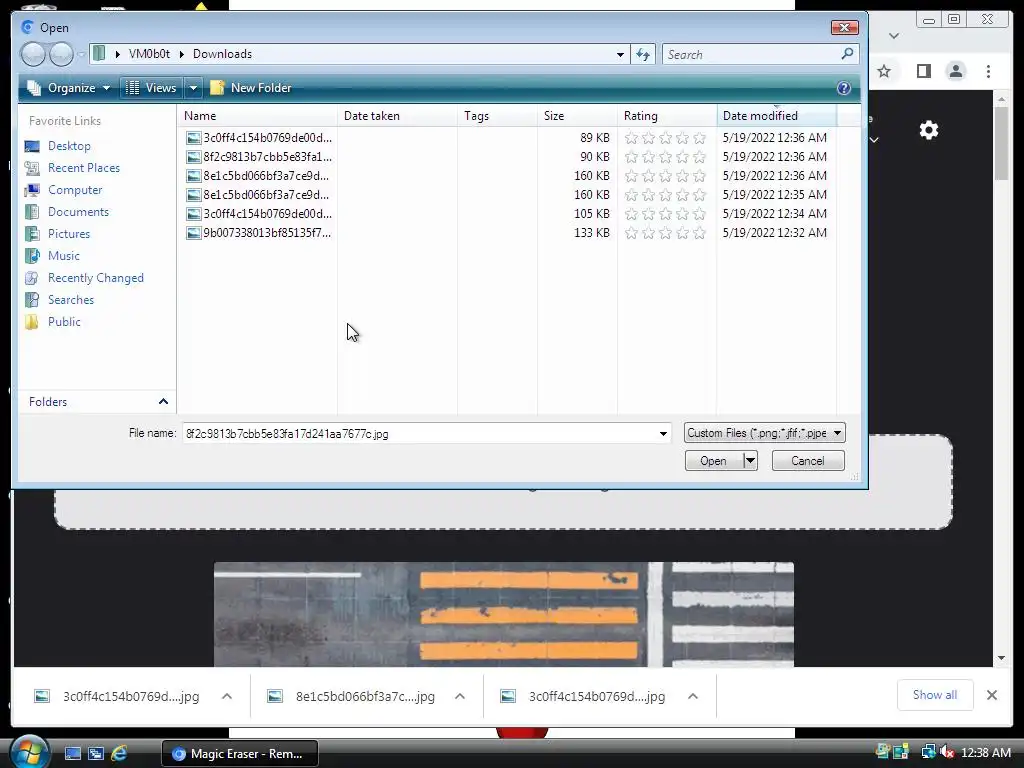
Task: Click the street crossing image thumbnail
Action: tap(504, 614)
